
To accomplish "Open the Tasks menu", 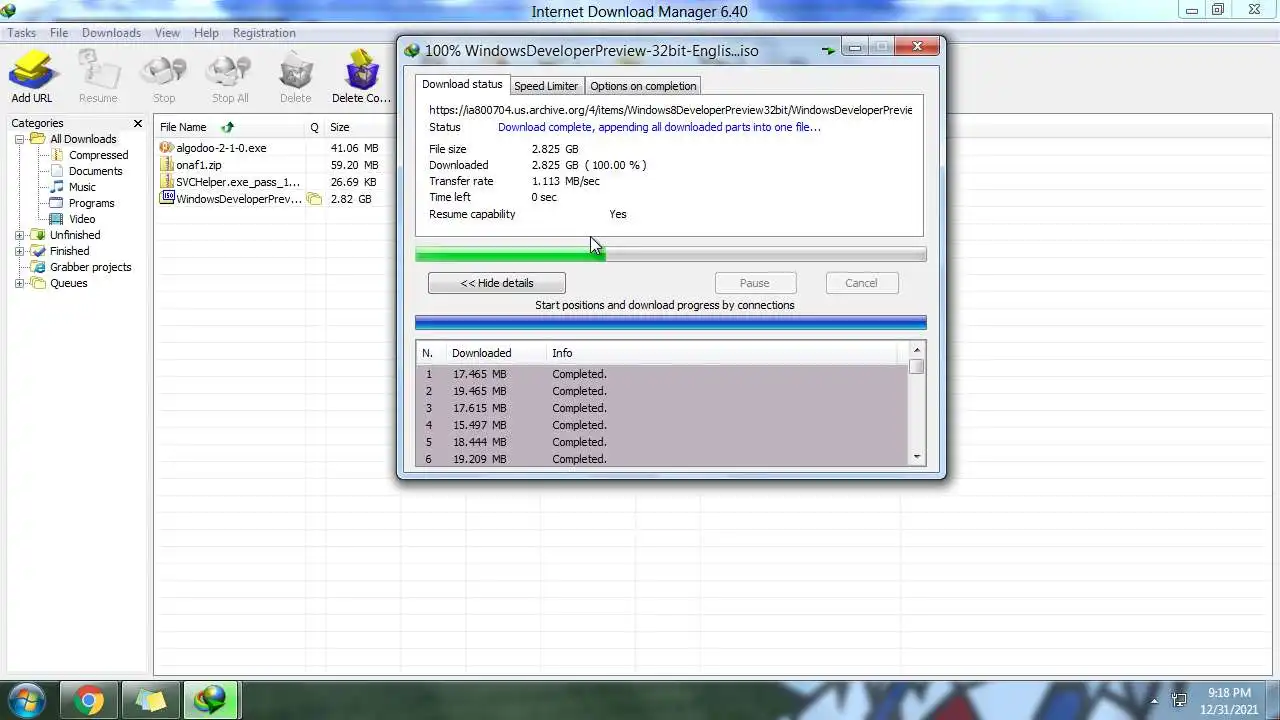I will click(x=22, y=33).
